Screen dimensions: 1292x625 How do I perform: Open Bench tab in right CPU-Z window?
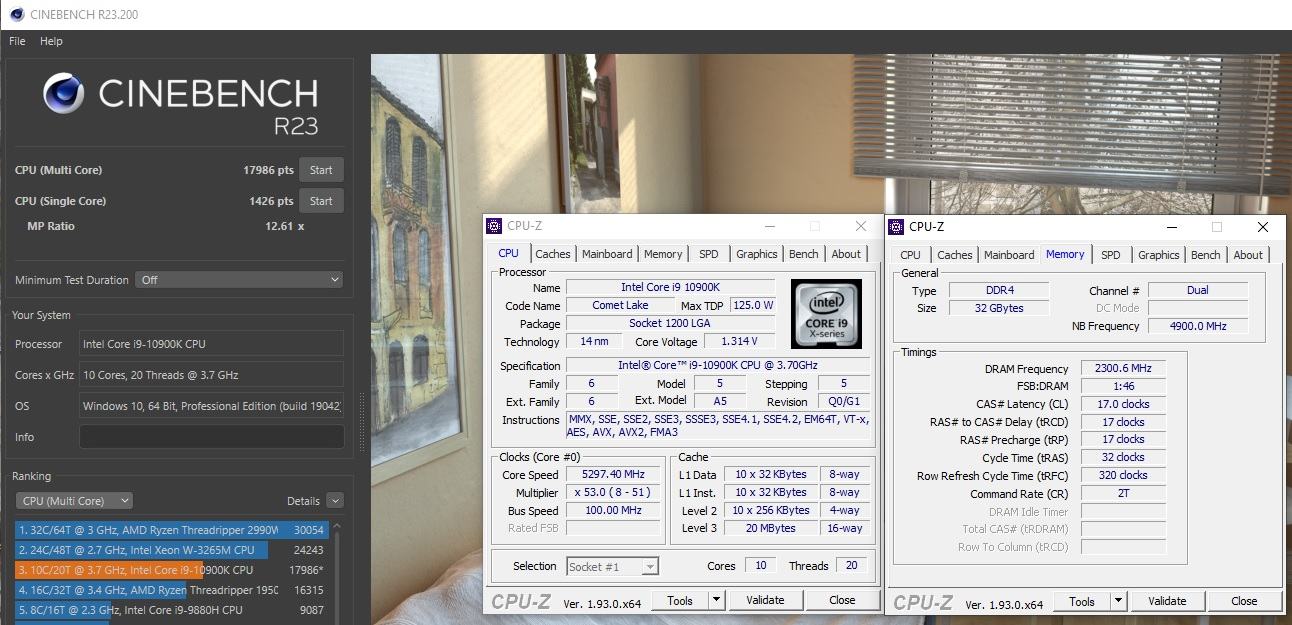point(1206,255)
